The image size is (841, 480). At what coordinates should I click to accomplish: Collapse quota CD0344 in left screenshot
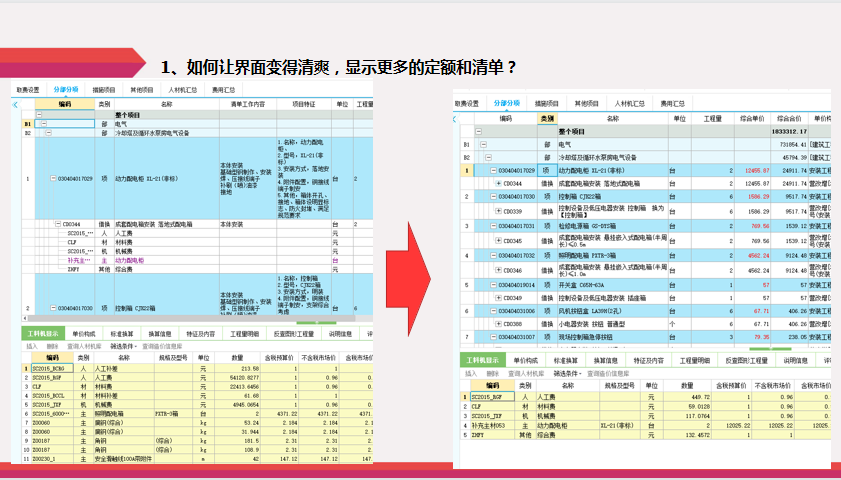click(58, 225)
